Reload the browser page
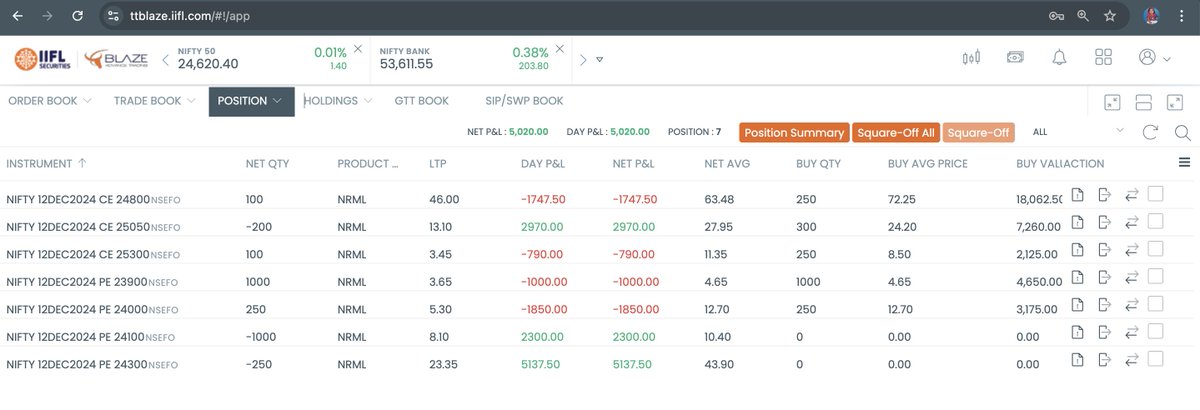Screen dimensions: 1200x410 coord(76,16)
